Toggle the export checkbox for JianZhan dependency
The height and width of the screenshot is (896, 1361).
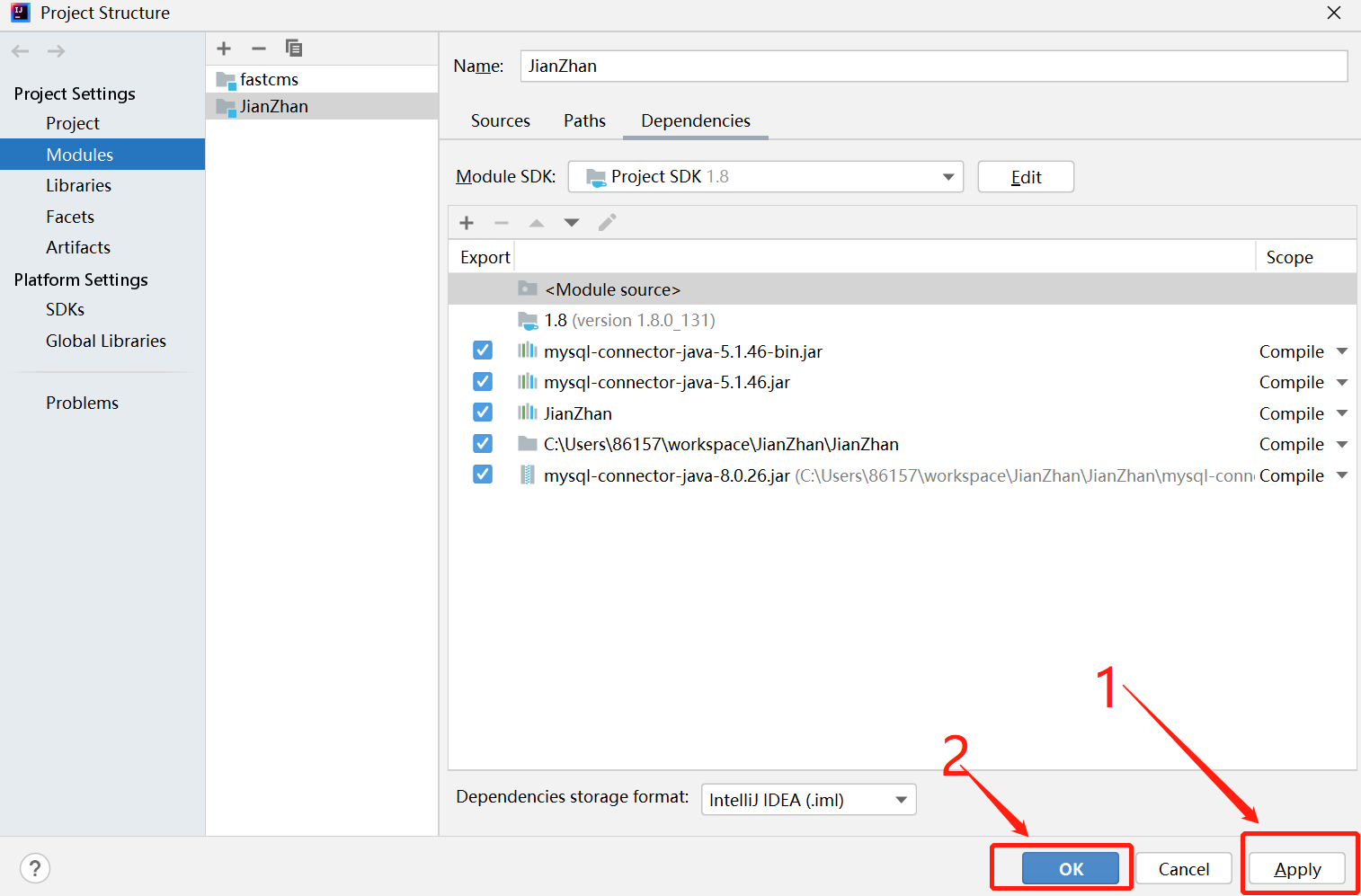pos(483,412)
